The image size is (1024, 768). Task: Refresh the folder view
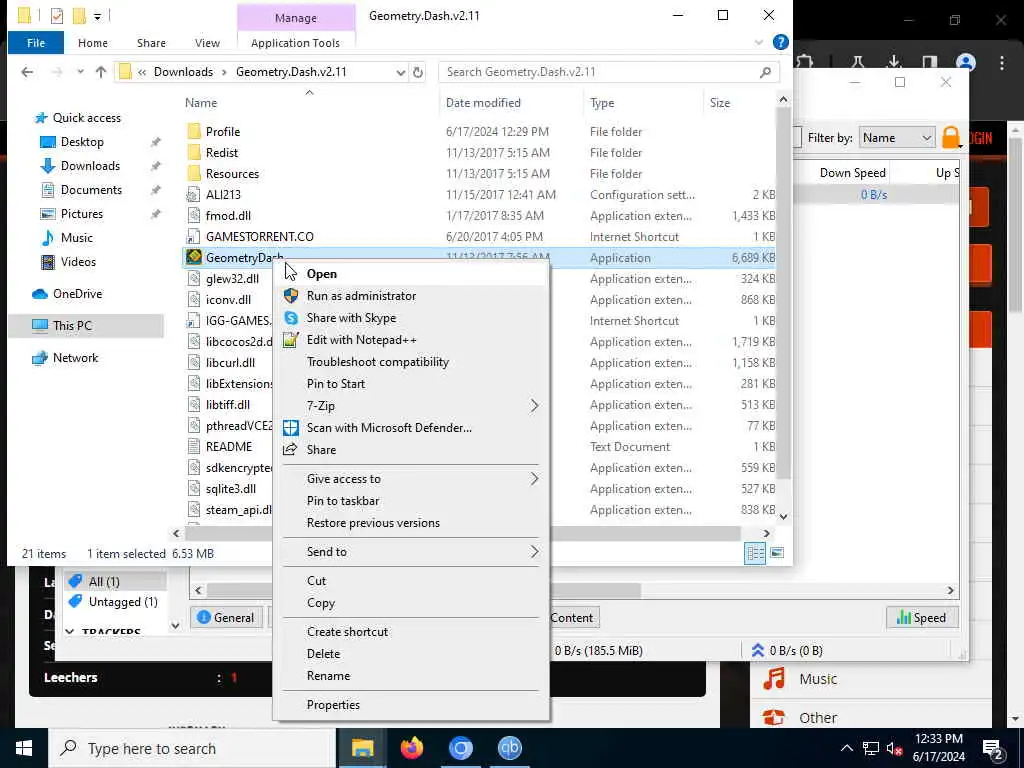click(418, 72)
